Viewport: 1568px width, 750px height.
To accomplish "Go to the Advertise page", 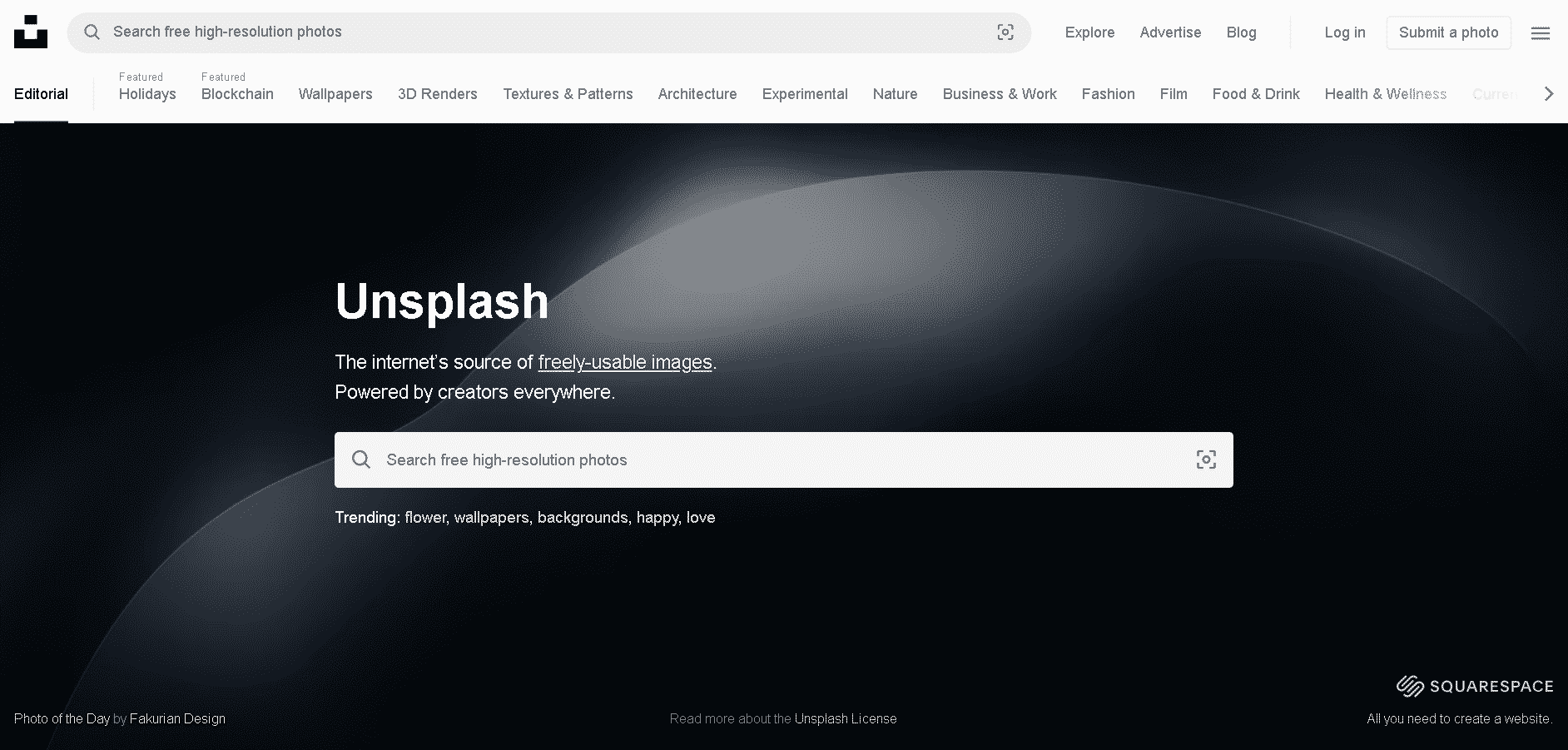I will (x=1170, y=32).
